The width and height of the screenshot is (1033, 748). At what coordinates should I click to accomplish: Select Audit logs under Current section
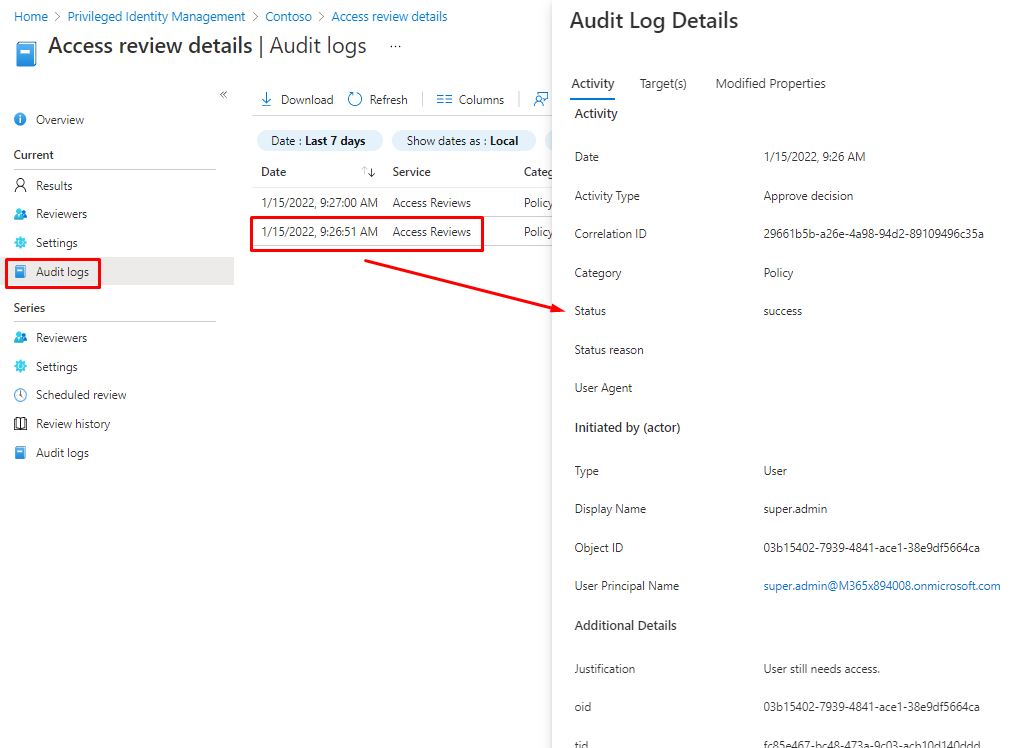tap(62, 272)
